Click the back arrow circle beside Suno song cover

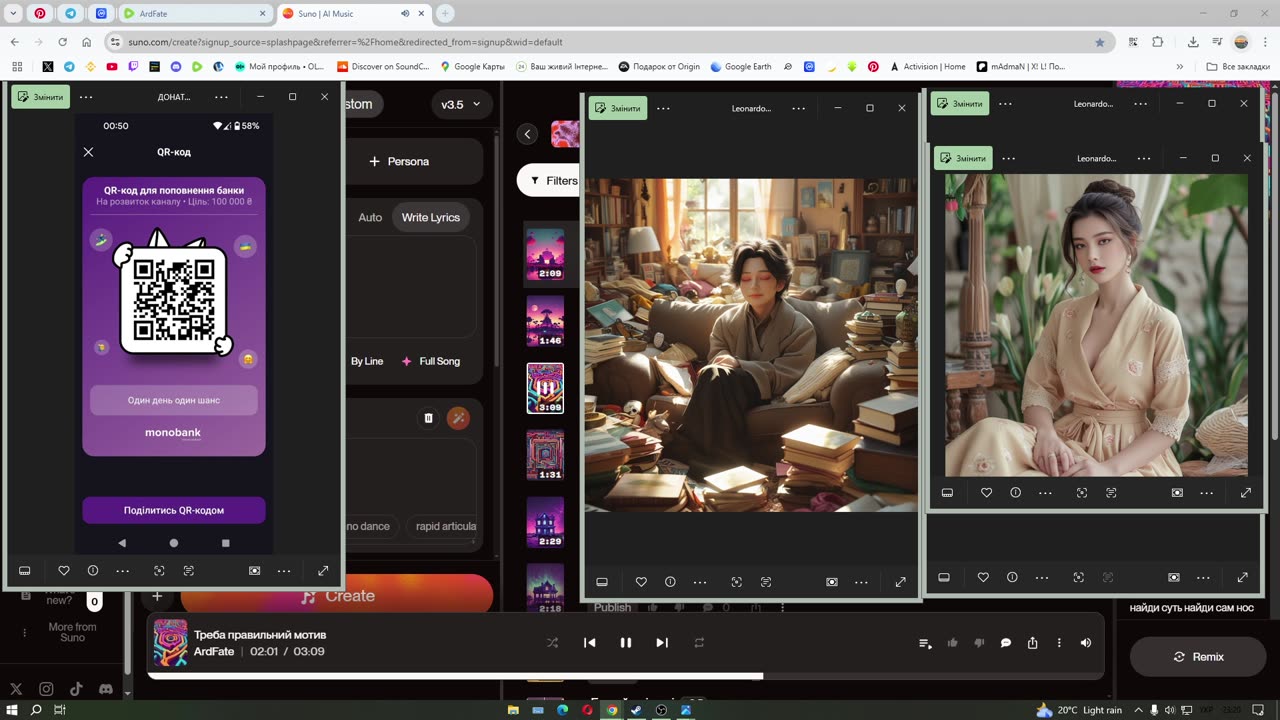pyautogui.click(x=527, y=134)
